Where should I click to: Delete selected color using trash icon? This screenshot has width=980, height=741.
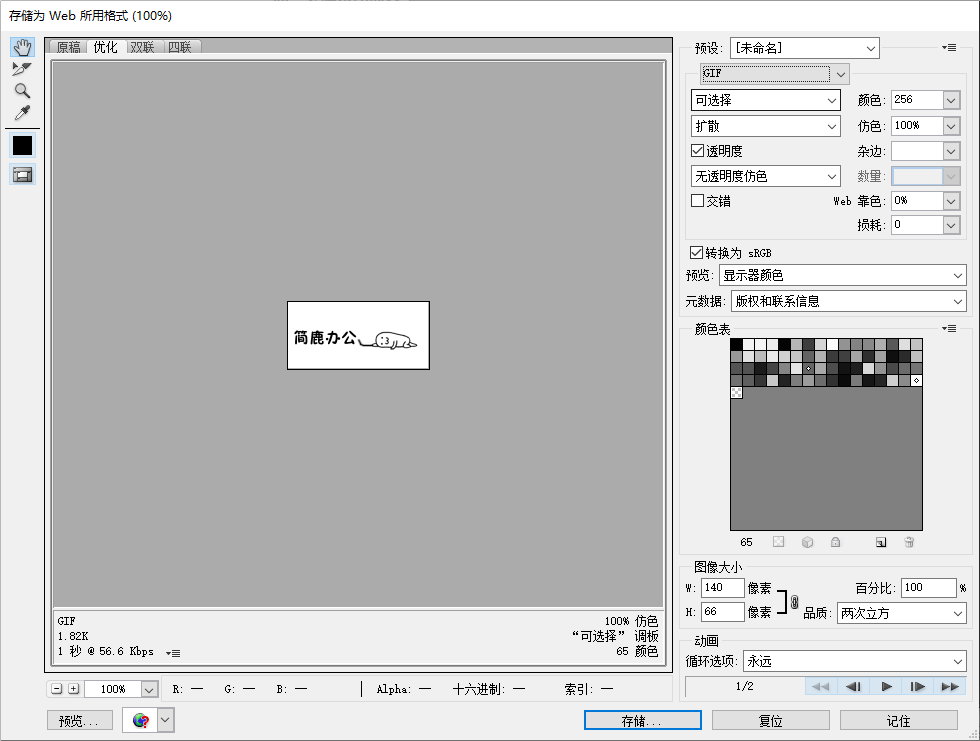909,542
